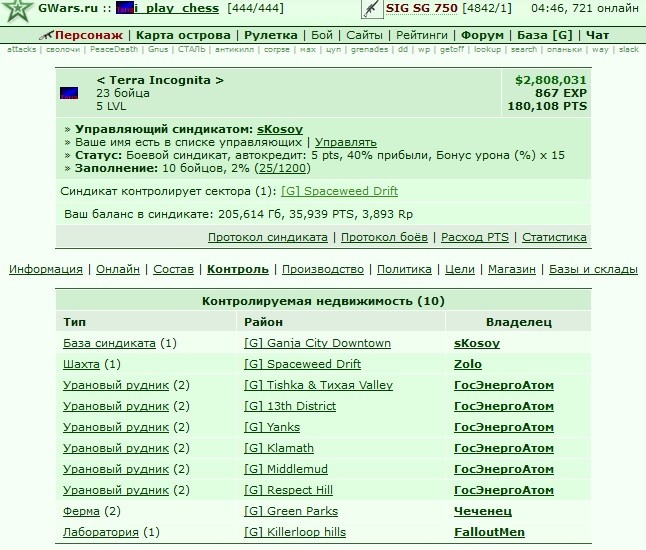Switch to Информация tab
The height and width of the screenshot is (550, 646).
click(x=46, y=269)
